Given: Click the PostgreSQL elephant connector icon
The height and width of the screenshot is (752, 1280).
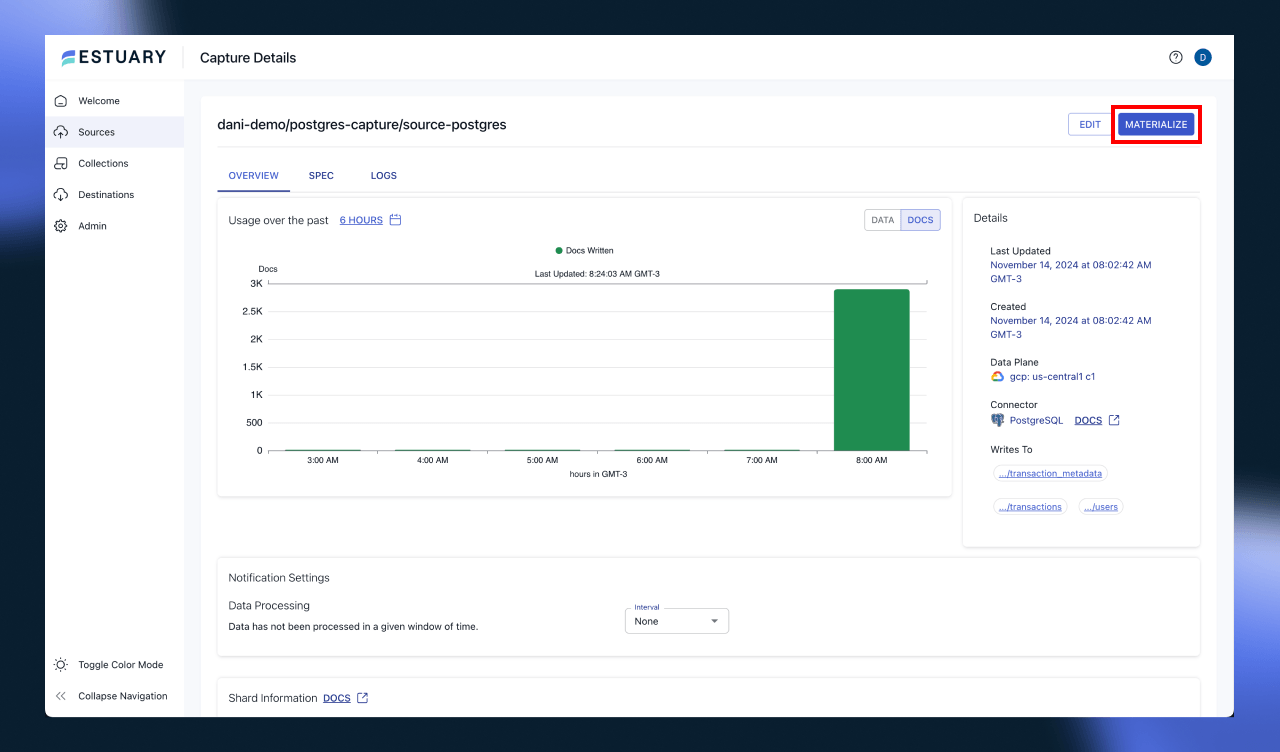Looking at the screenshot, I should point(997,420).
